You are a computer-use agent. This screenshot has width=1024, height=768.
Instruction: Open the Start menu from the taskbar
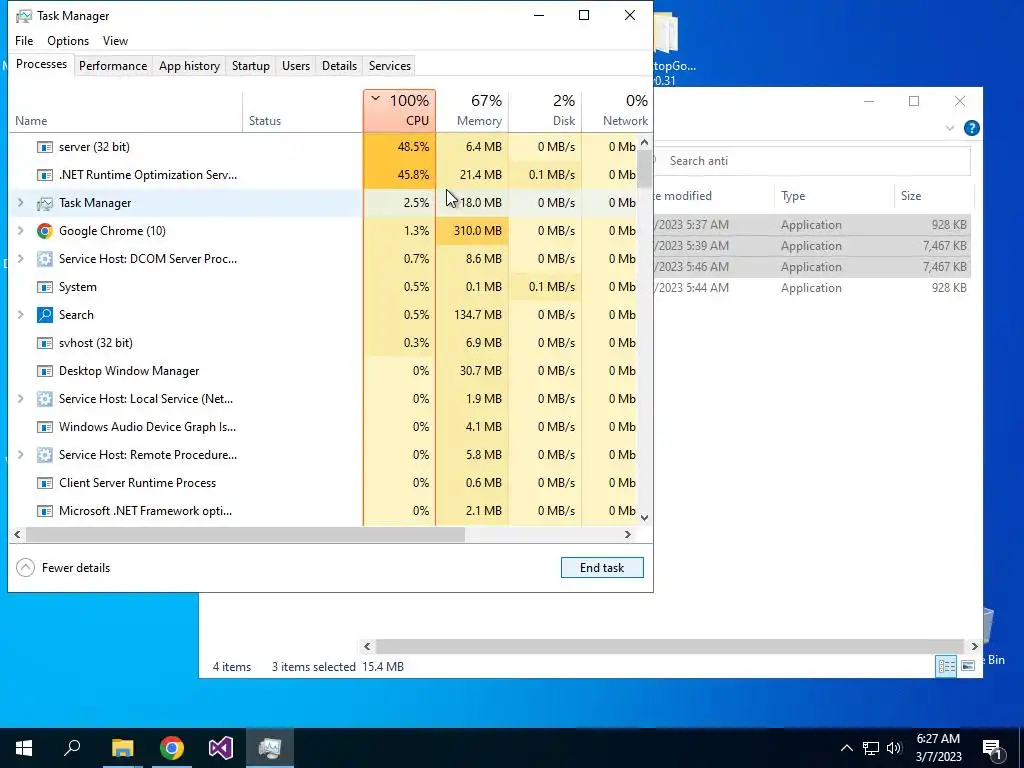point(24,748)
